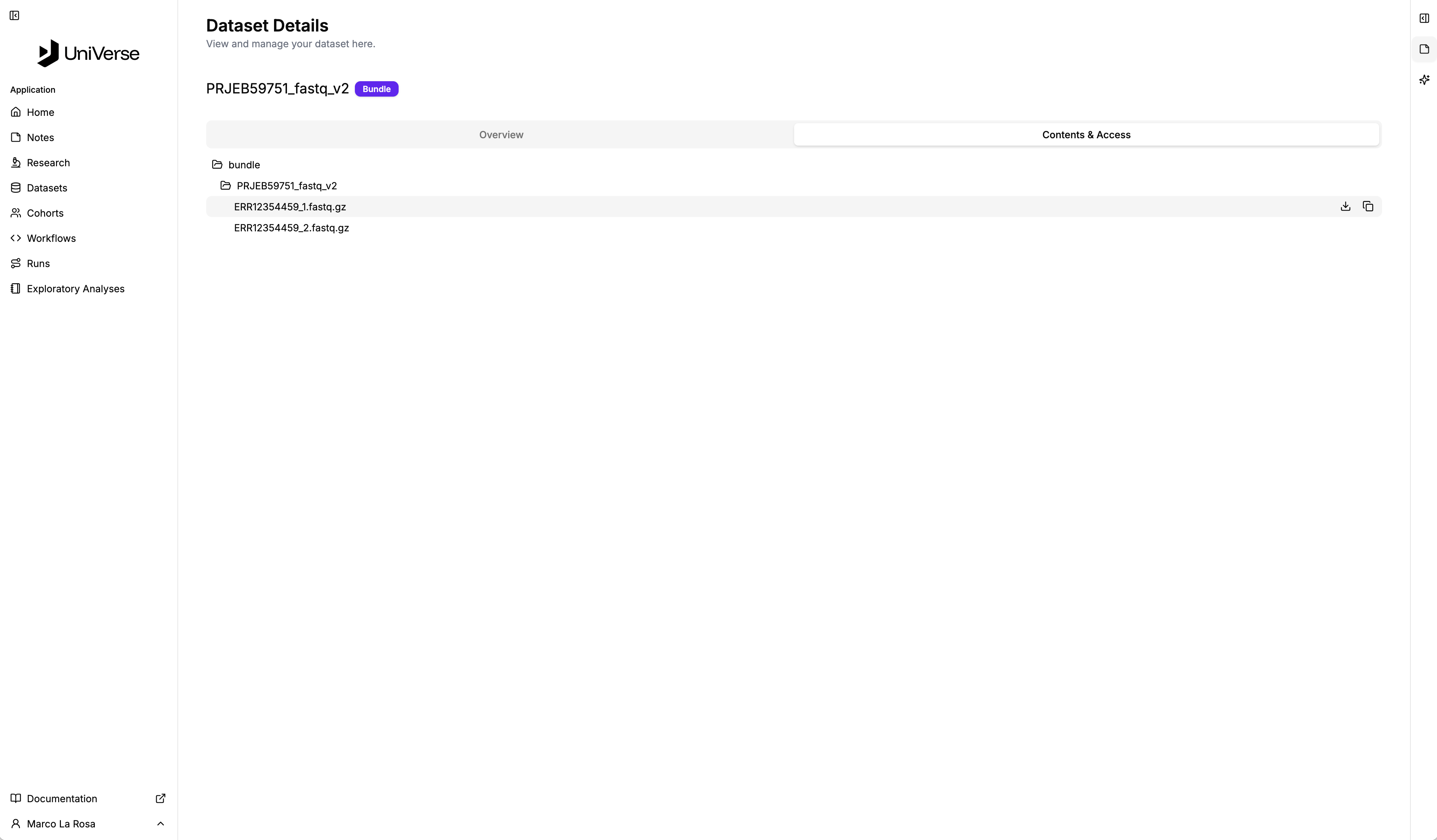Viewport: 1437px width, 840px height.
Task: Go to Datasets in the sidebar
Action: (x=47, y=188)
